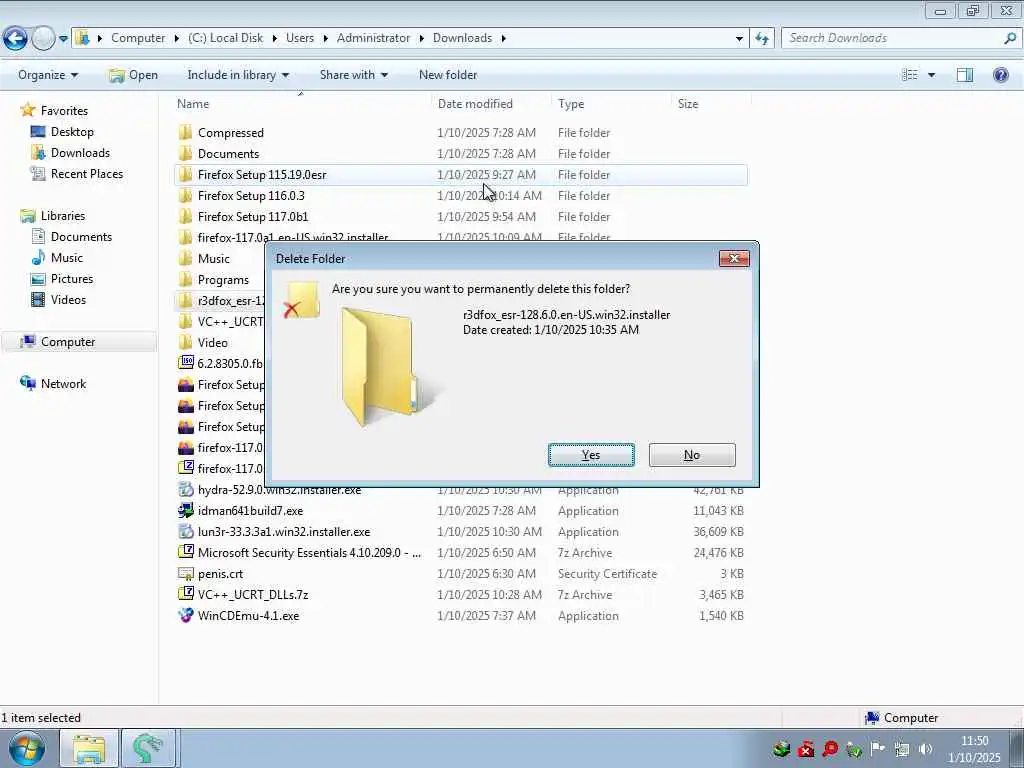This screenshot has width=1024, height=768.
Task: Expand the arrow after Computer breadcrumb
Action: 176,39
